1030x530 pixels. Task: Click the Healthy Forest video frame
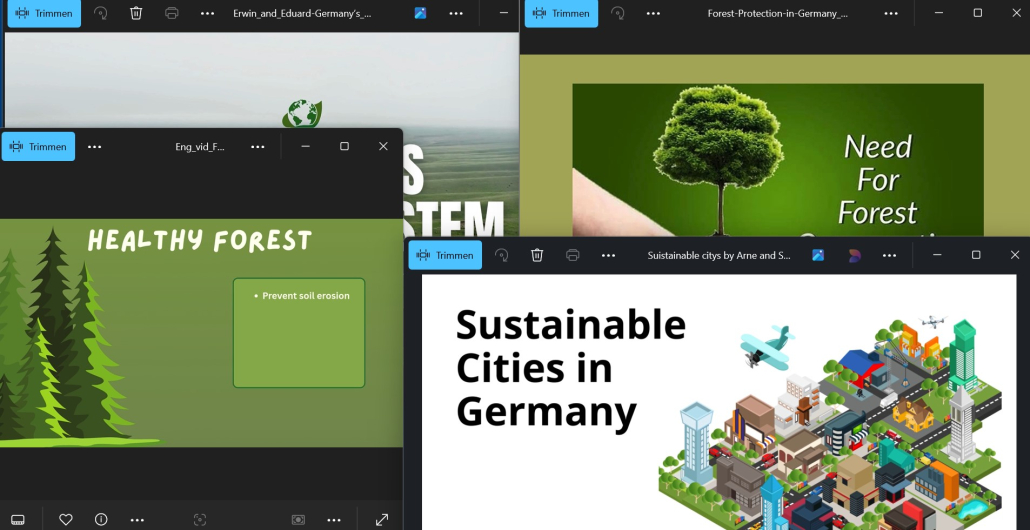[200, 332]
